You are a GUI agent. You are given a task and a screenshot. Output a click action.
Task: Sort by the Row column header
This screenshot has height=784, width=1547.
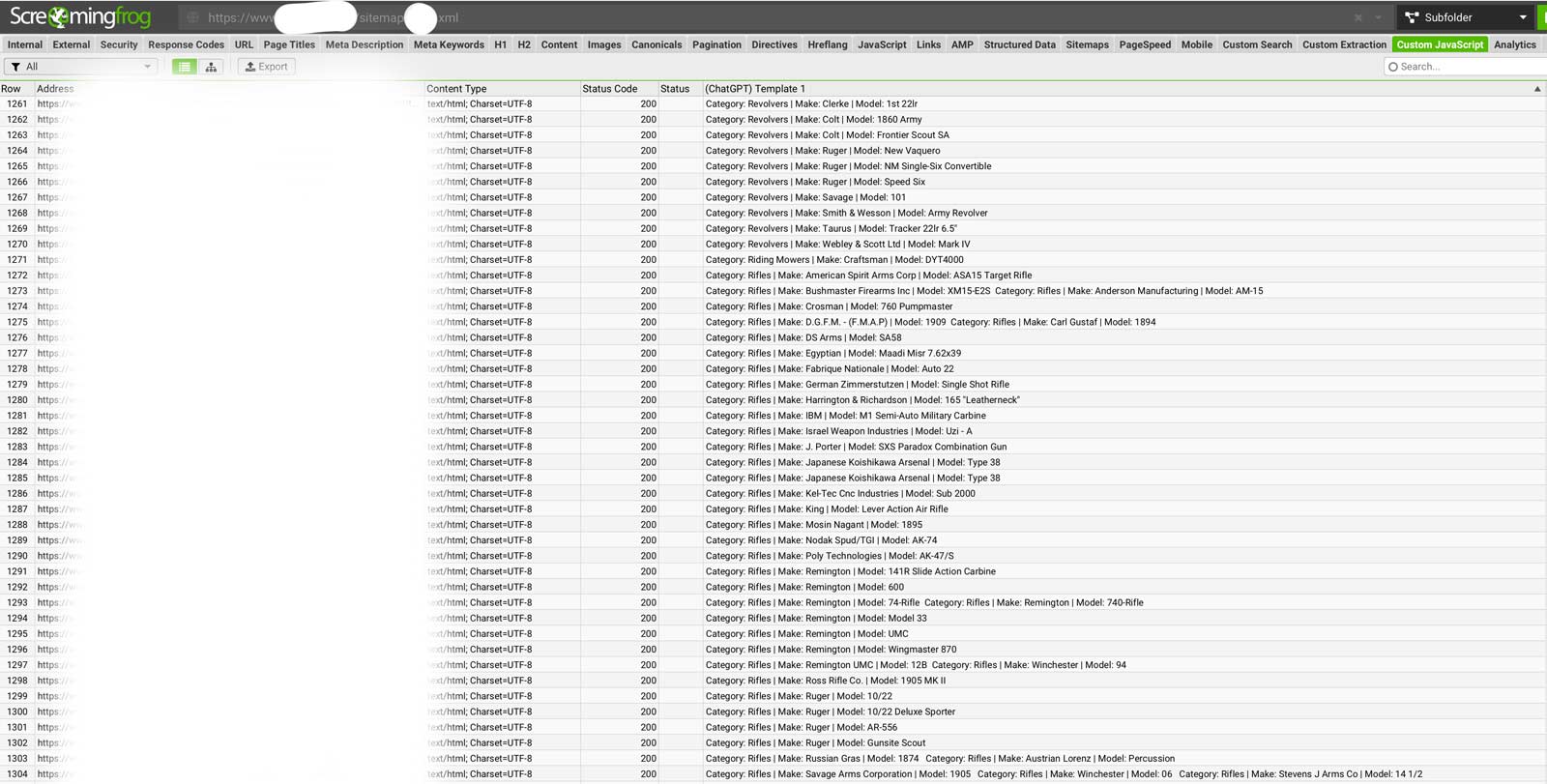click(x=16, y=89)
